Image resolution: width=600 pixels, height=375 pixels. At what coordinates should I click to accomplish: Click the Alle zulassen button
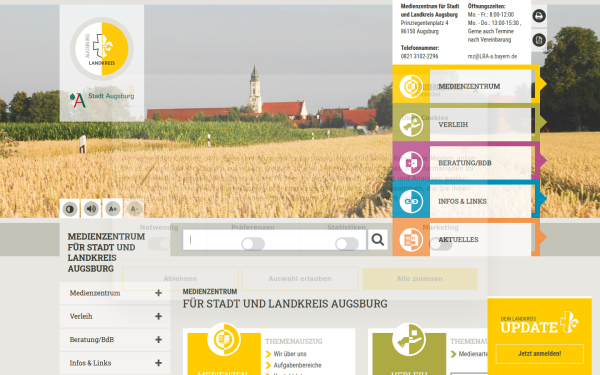click(x=420, y=279)
